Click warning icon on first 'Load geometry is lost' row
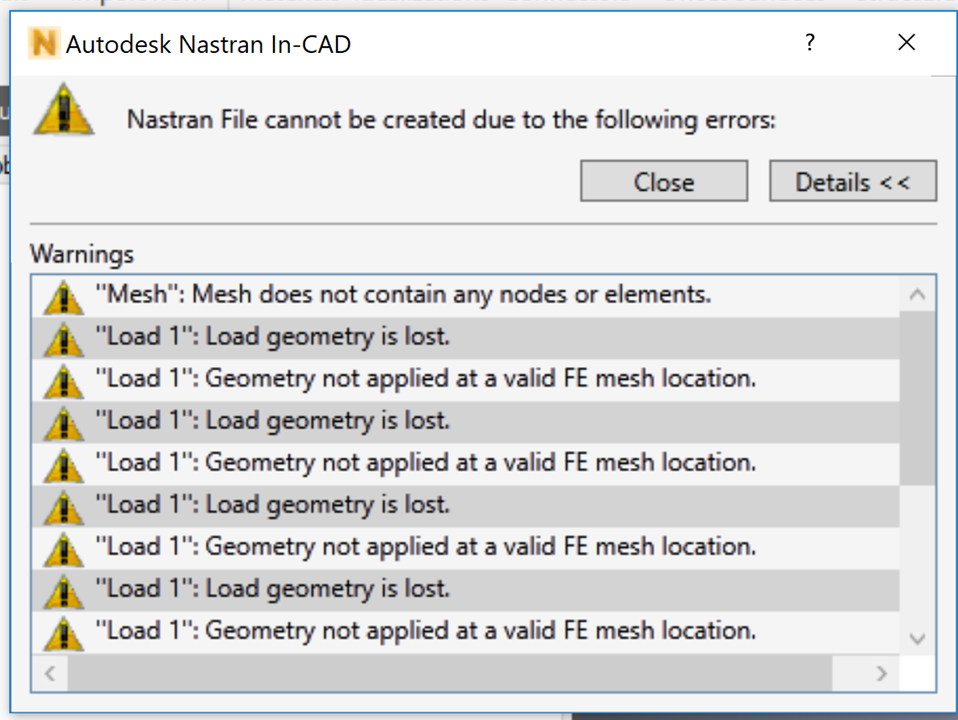The image size is (958, 720). (x=64, y=338)
